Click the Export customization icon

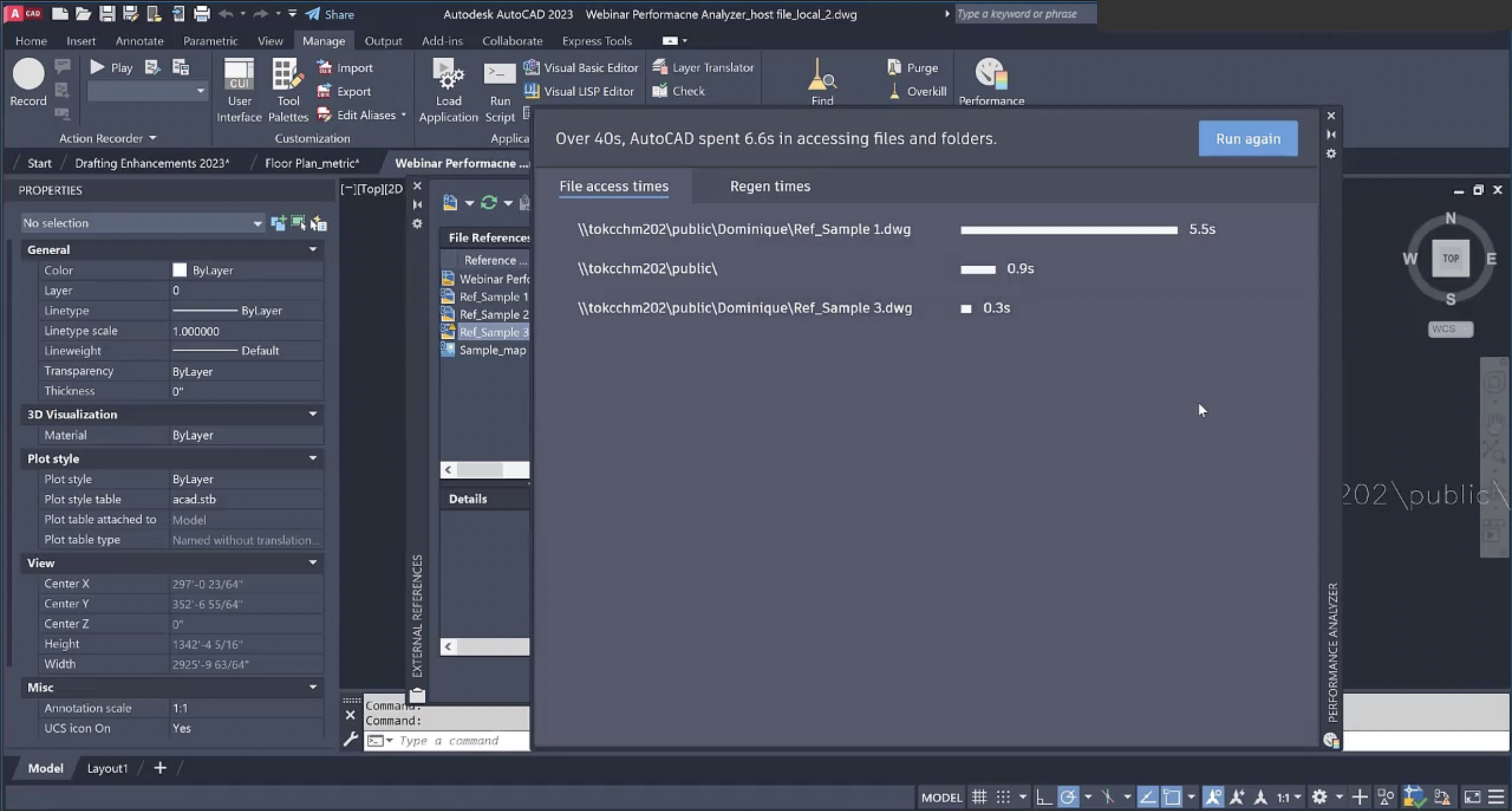(x=344, y=91)
